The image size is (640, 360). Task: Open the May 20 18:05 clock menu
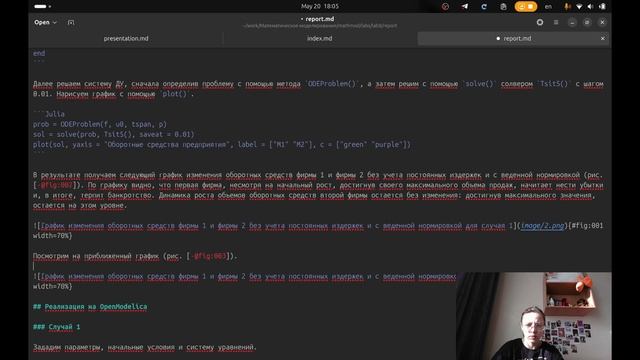pos(320,7)
